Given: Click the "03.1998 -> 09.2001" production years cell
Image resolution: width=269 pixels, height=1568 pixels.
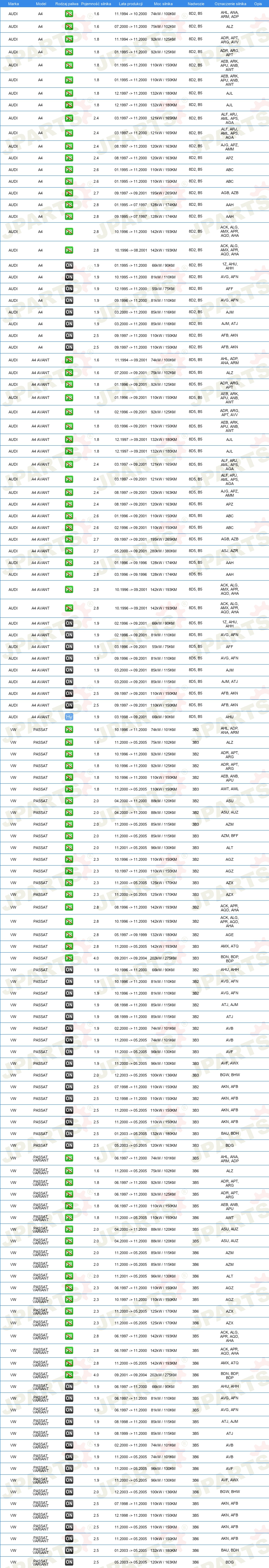Looking at the screenshot, I should click(x=131, y=717).
